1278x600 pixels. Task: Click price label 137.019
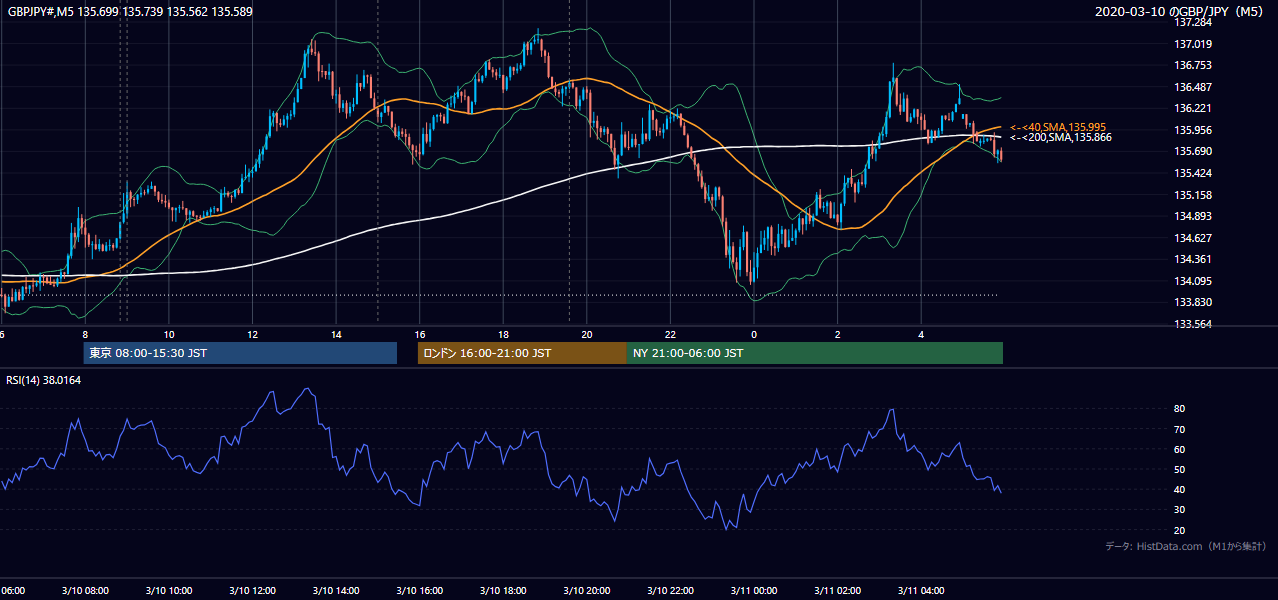[x=1194, y=44]
